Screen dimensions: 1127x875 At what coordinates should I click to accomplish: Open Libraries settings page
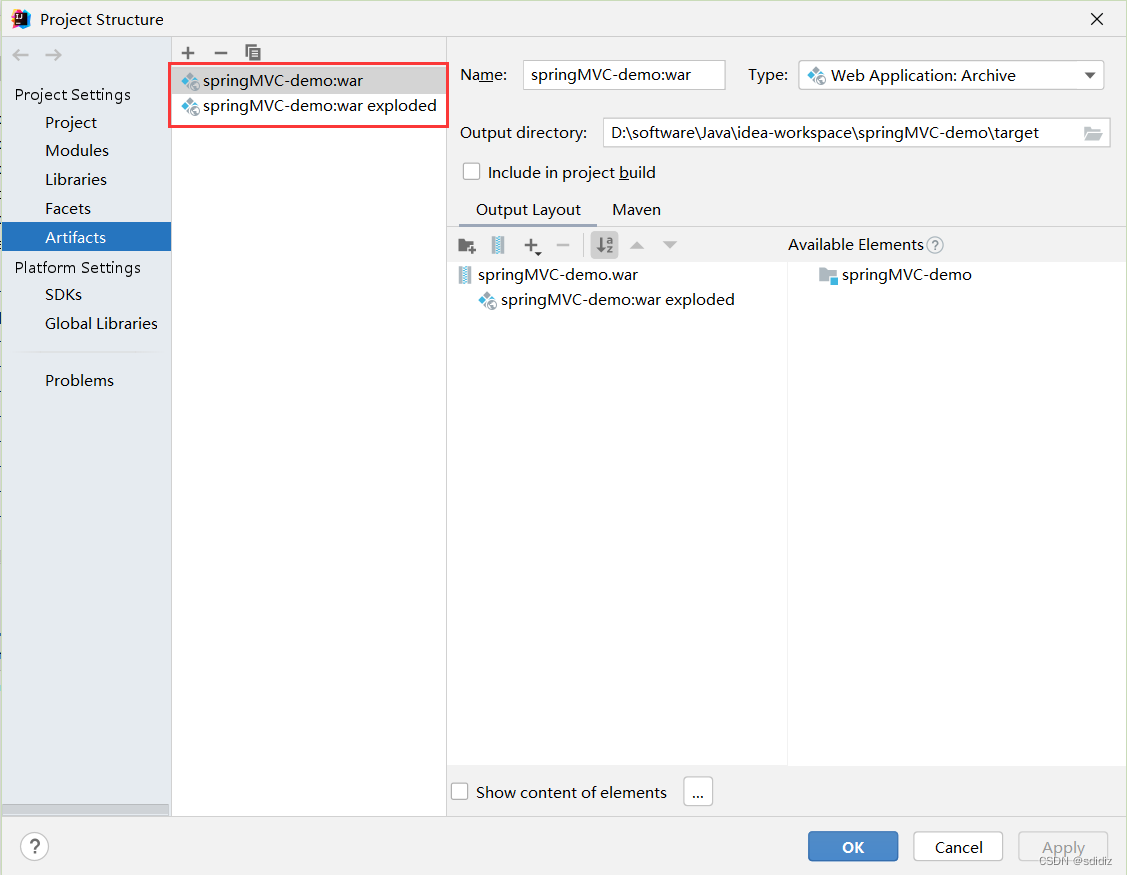pos(75,180)
